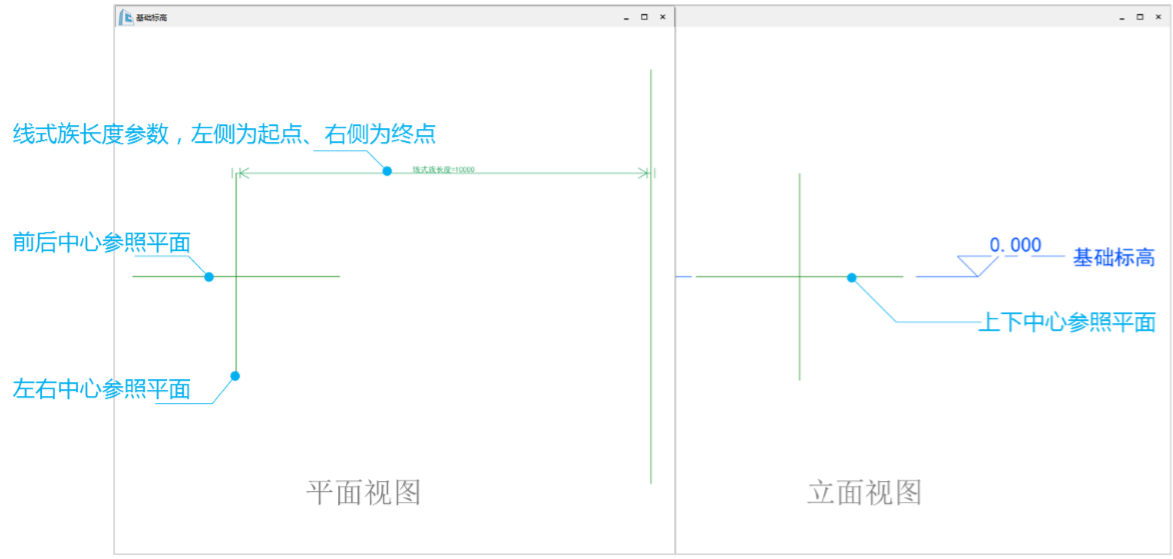Select the vertical reference plane in elevation view
Viewport: 1173px width, 559px height.
pyautogui.click(x=800, y=277)
